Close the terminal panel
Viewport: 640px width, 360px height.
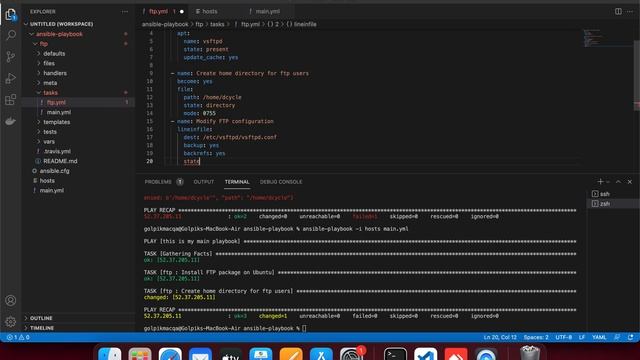pos(630,182)
